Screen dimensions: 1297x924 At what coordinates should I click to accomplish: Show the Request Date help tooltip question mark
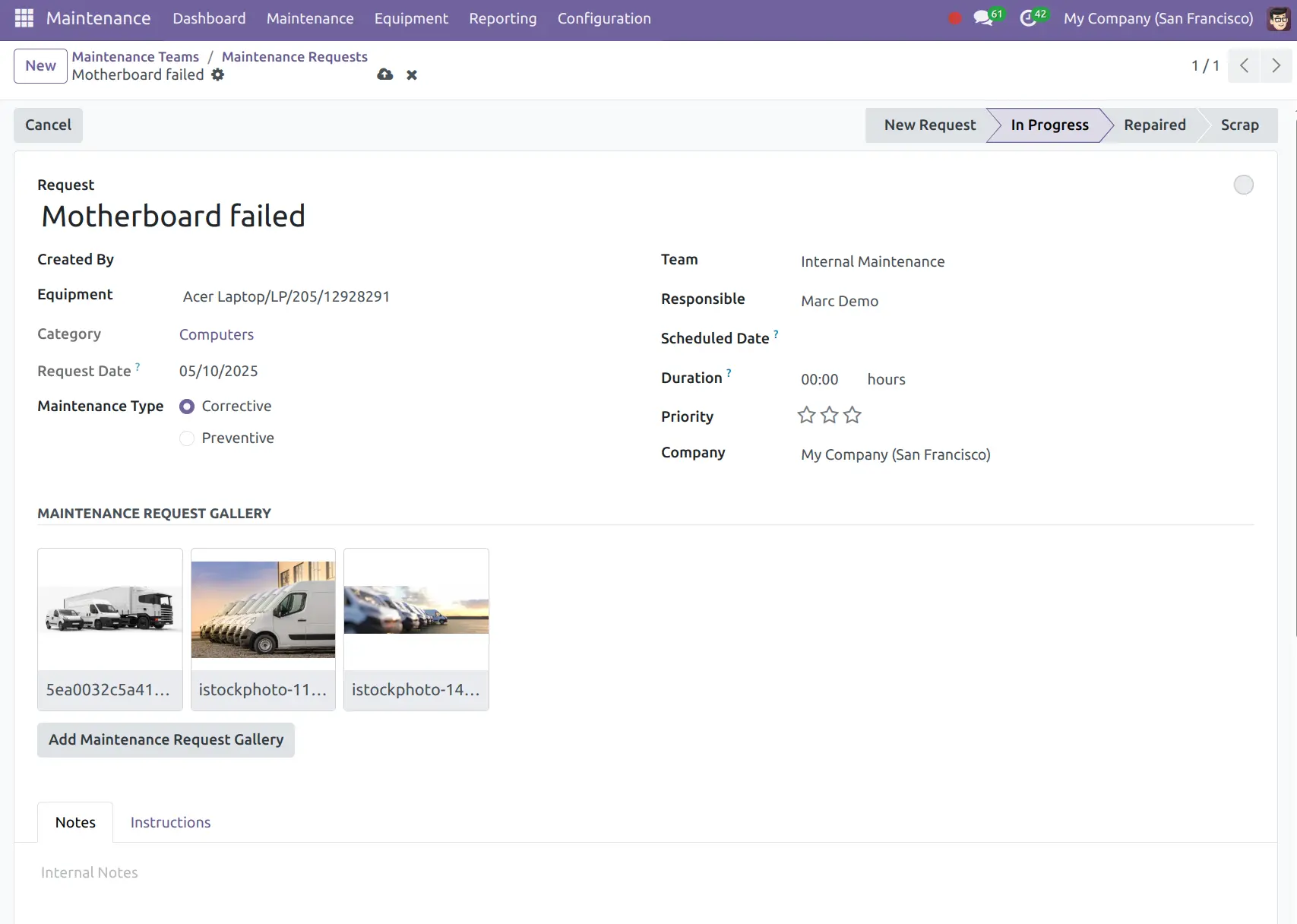point(138,366)
